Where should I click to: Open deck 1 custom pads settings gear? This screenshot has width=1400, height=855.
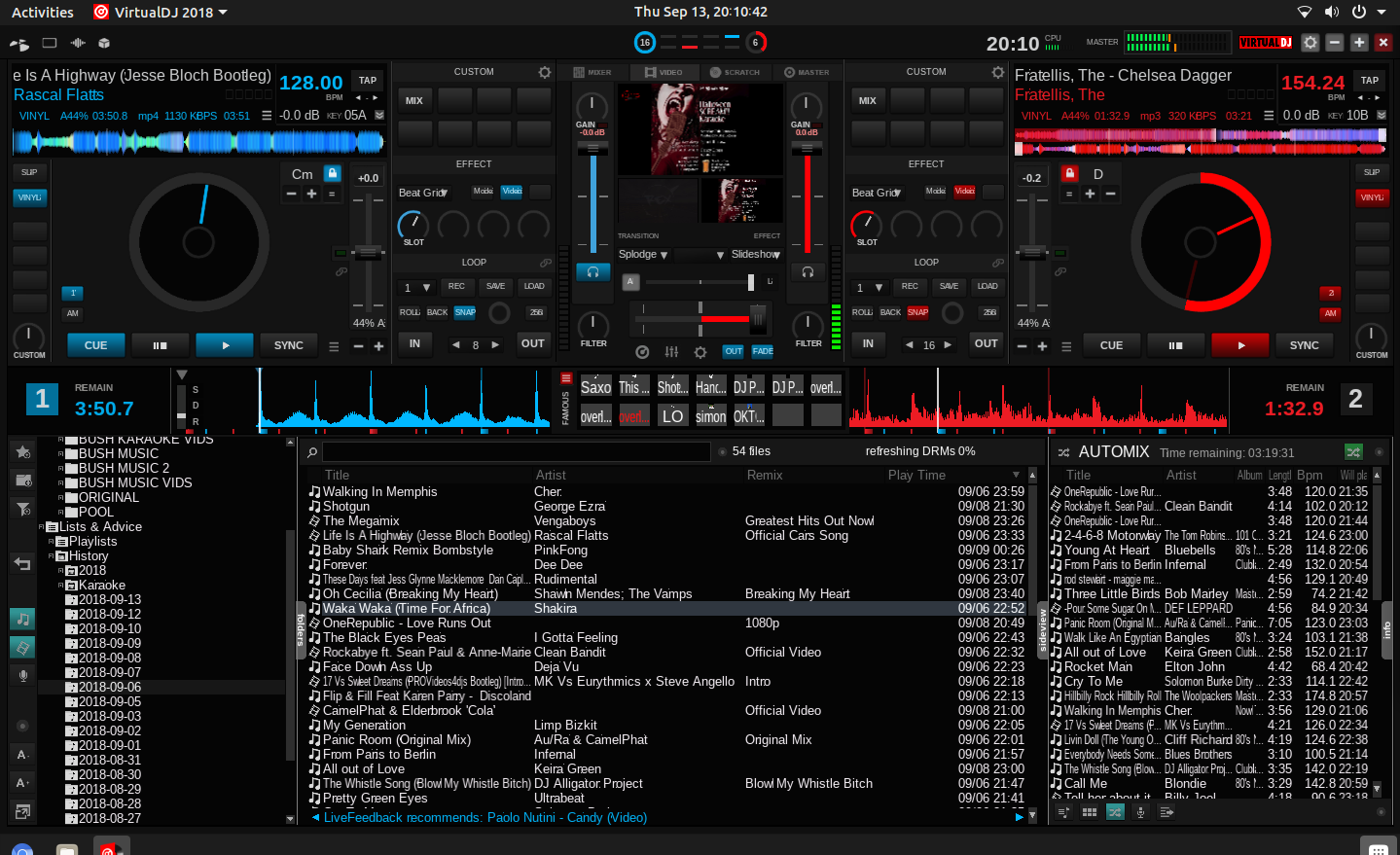tap(545, 72)
